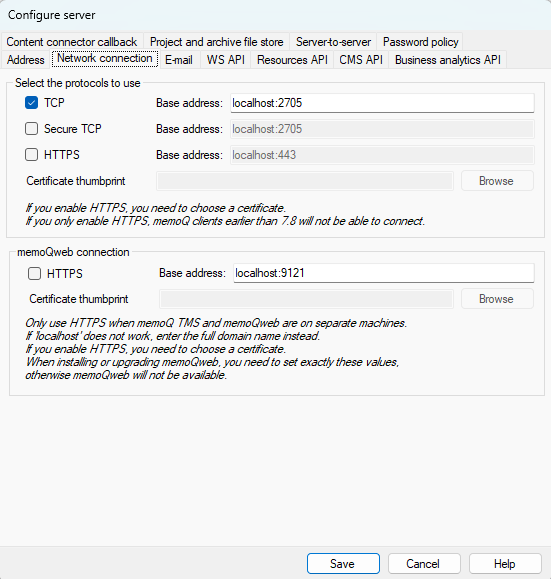Edit TCP base address localhost:2705 field
The width and height of the screenshot is (551, 579).
point(382,103)
